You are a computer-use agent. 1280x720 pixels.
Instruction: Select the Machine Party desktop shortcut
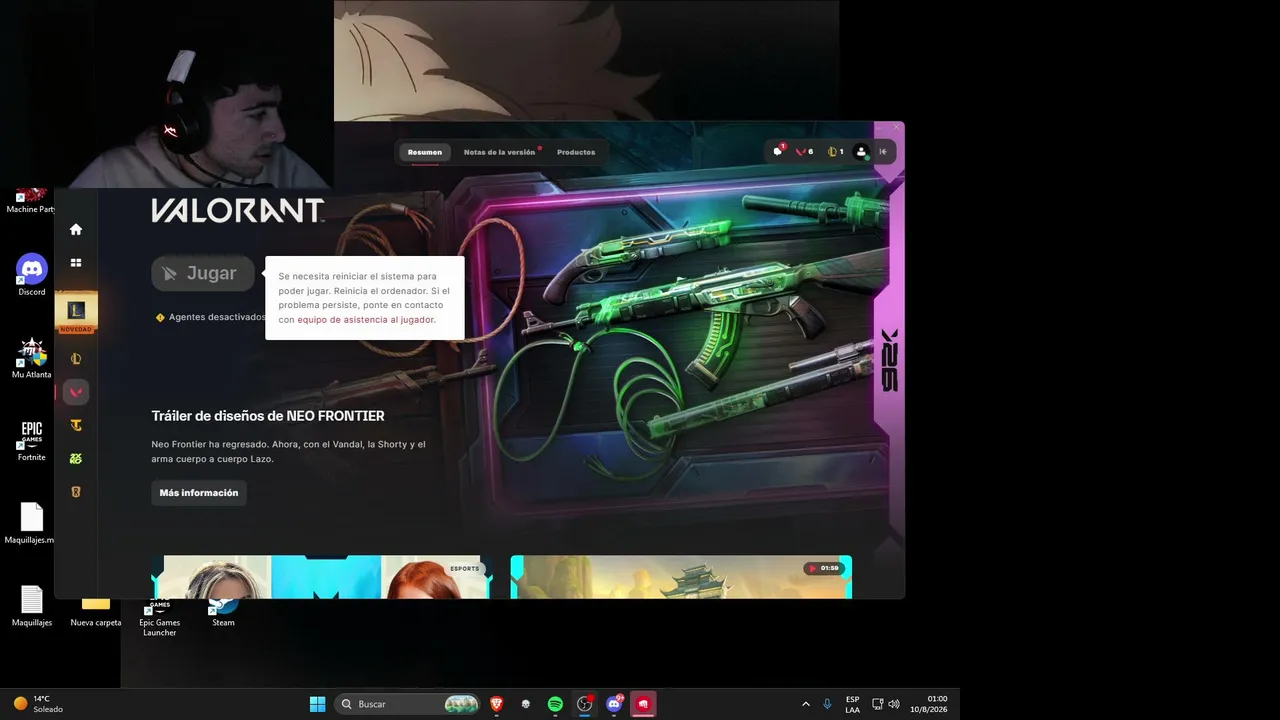30,200
